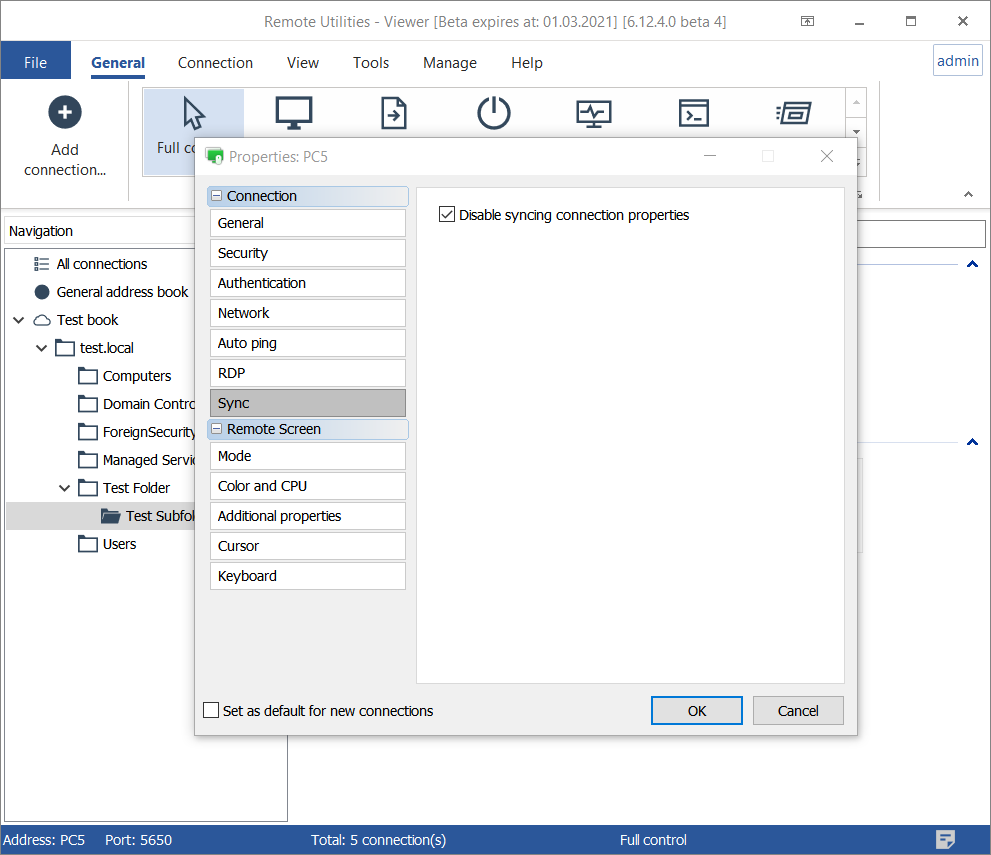
Task: Collapse the Connection section in Properties
Action: pyautogui.click(x=216, y=196)
